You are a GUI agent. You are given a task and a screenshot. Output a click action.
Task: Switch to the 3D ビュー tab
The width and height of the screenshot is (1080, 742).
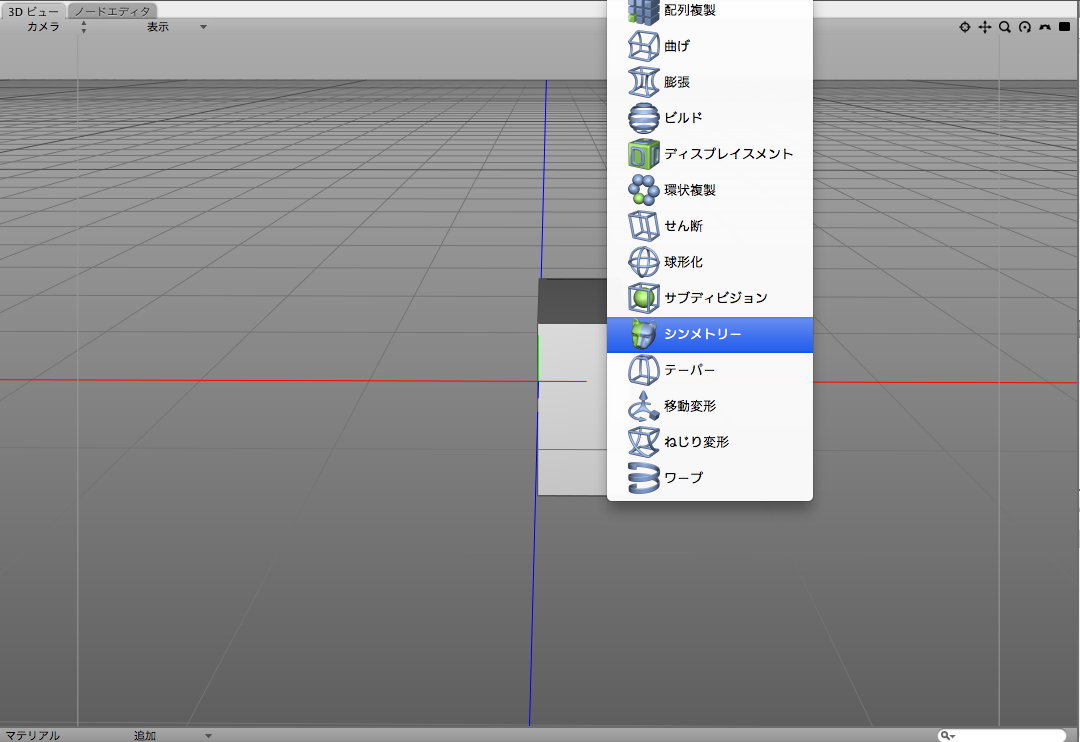click(x=34, y=11)
